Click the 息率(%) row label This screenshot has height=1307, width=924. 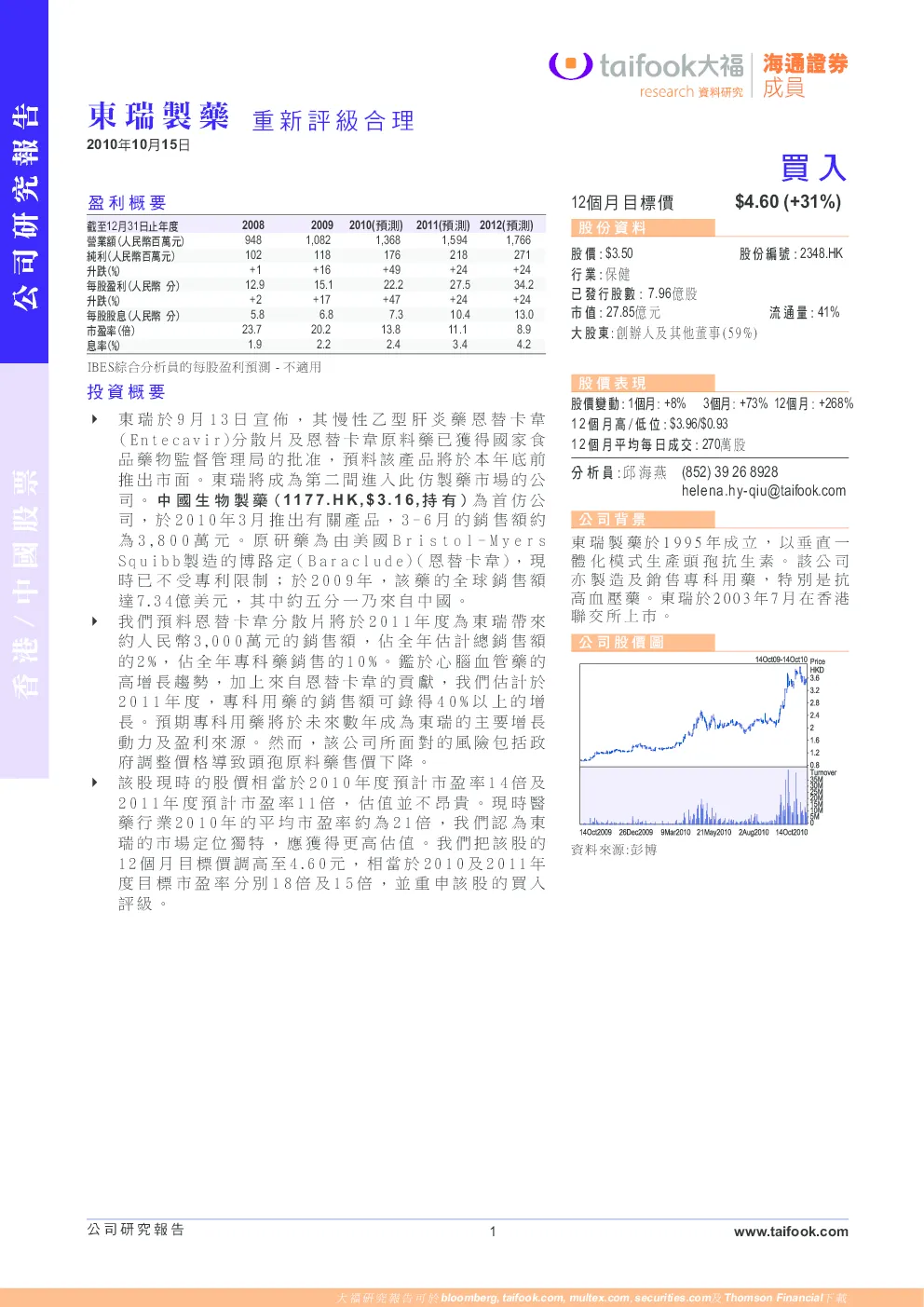103,346
